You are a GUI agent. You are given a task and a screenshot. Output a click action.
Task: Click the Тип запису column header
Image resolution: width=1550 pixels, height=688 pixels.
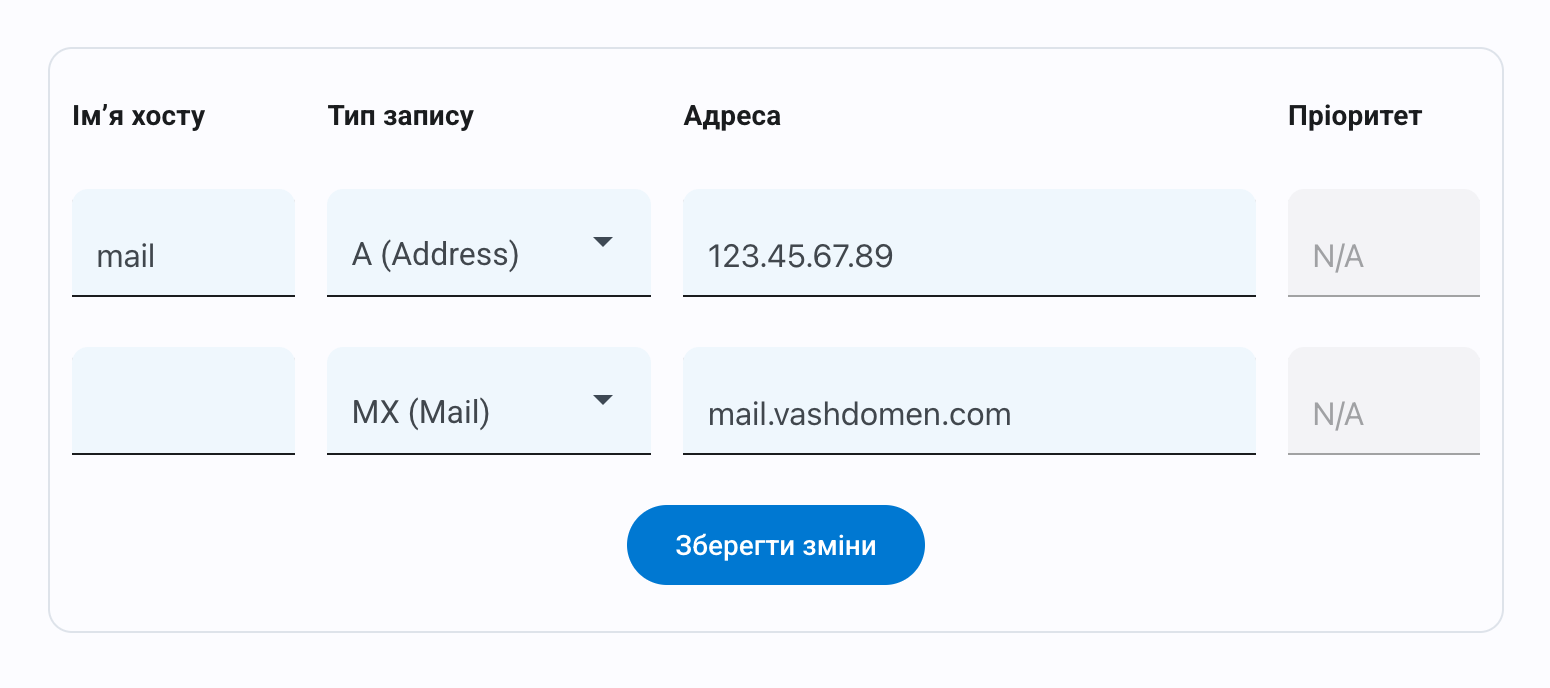click(400, 115)
